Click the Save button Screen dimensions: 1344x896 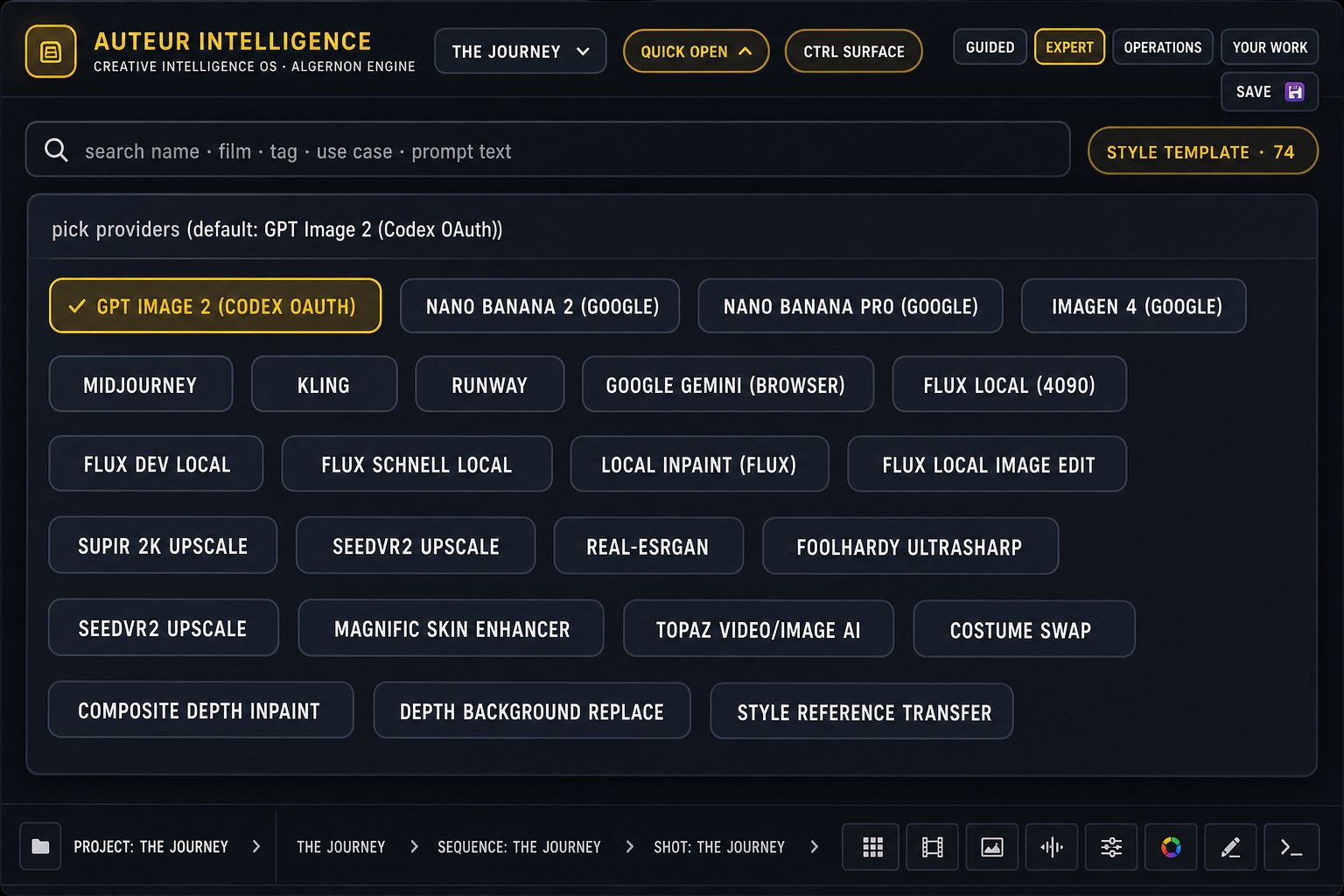[x=1270, y=92]
